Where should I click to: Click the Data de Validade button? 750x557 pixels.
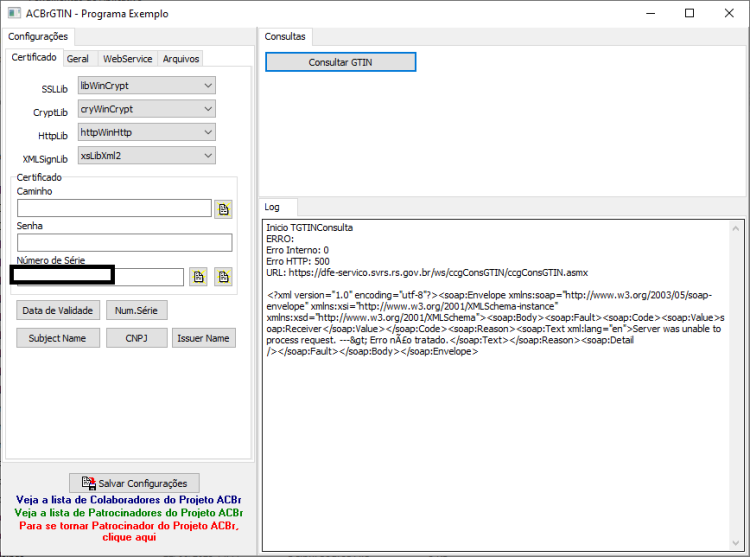point(58,310)
